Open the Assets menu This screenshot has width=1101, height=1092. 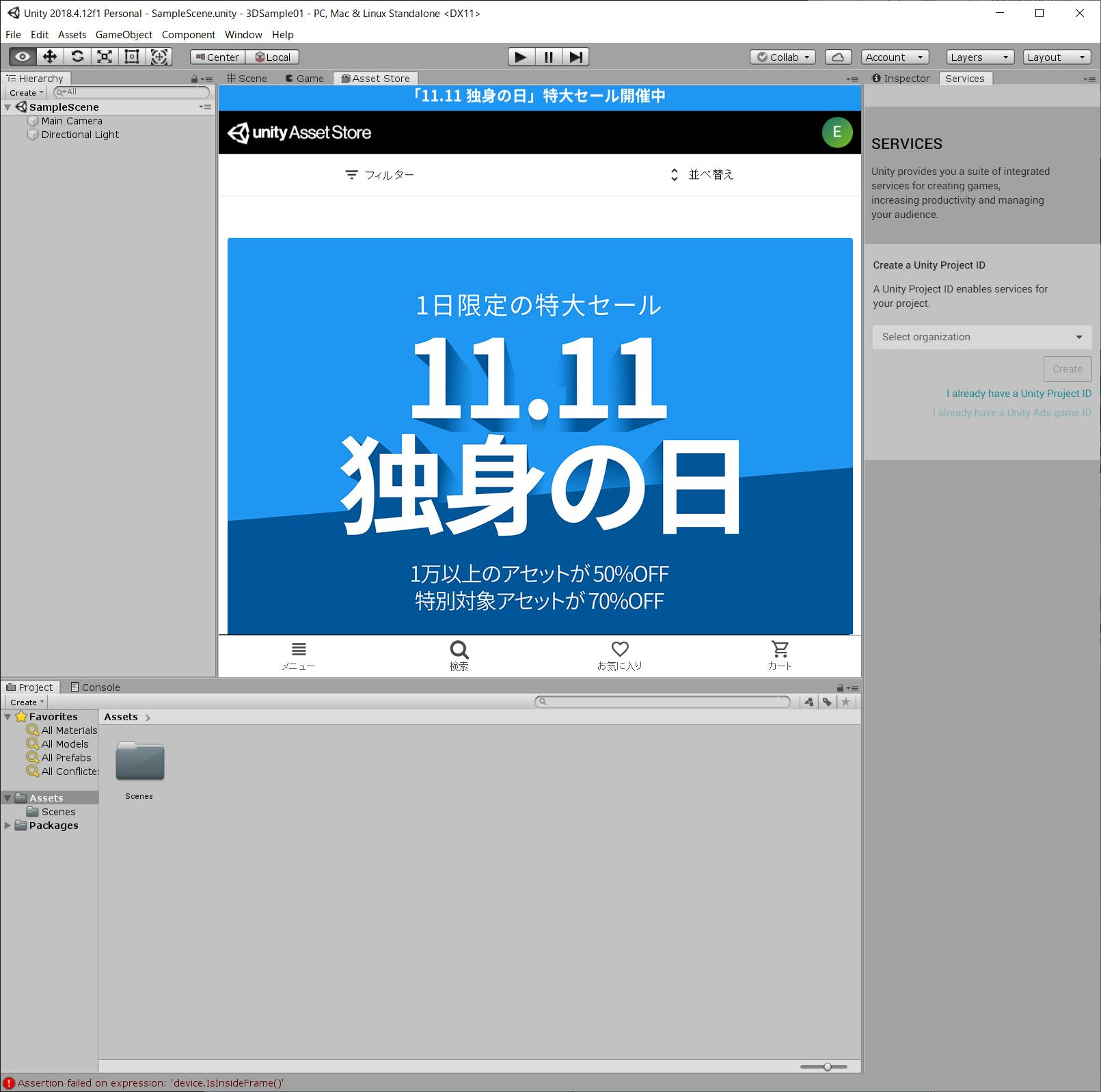(x=72, y=35)
